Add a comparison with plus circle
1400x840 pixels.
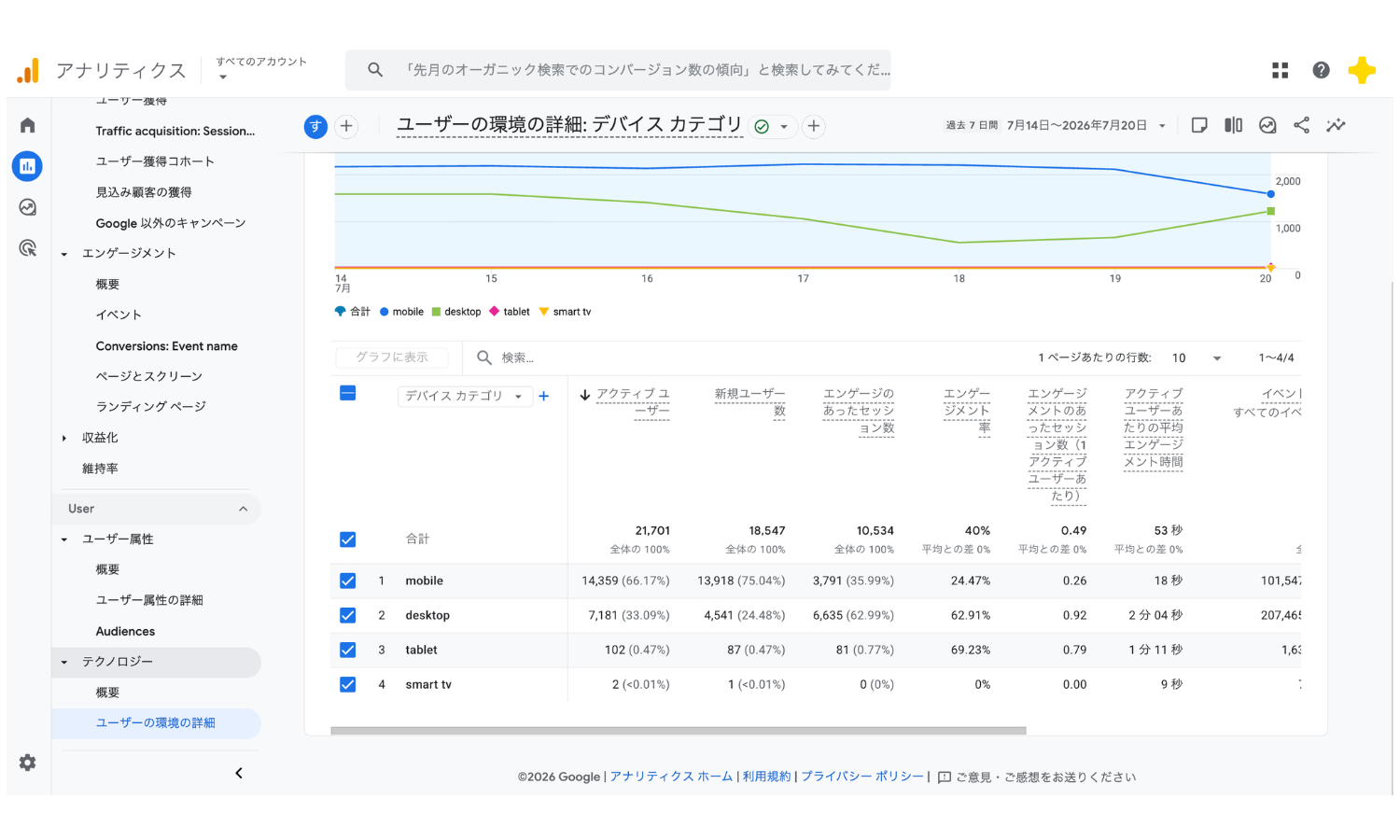tap(346, 126)
